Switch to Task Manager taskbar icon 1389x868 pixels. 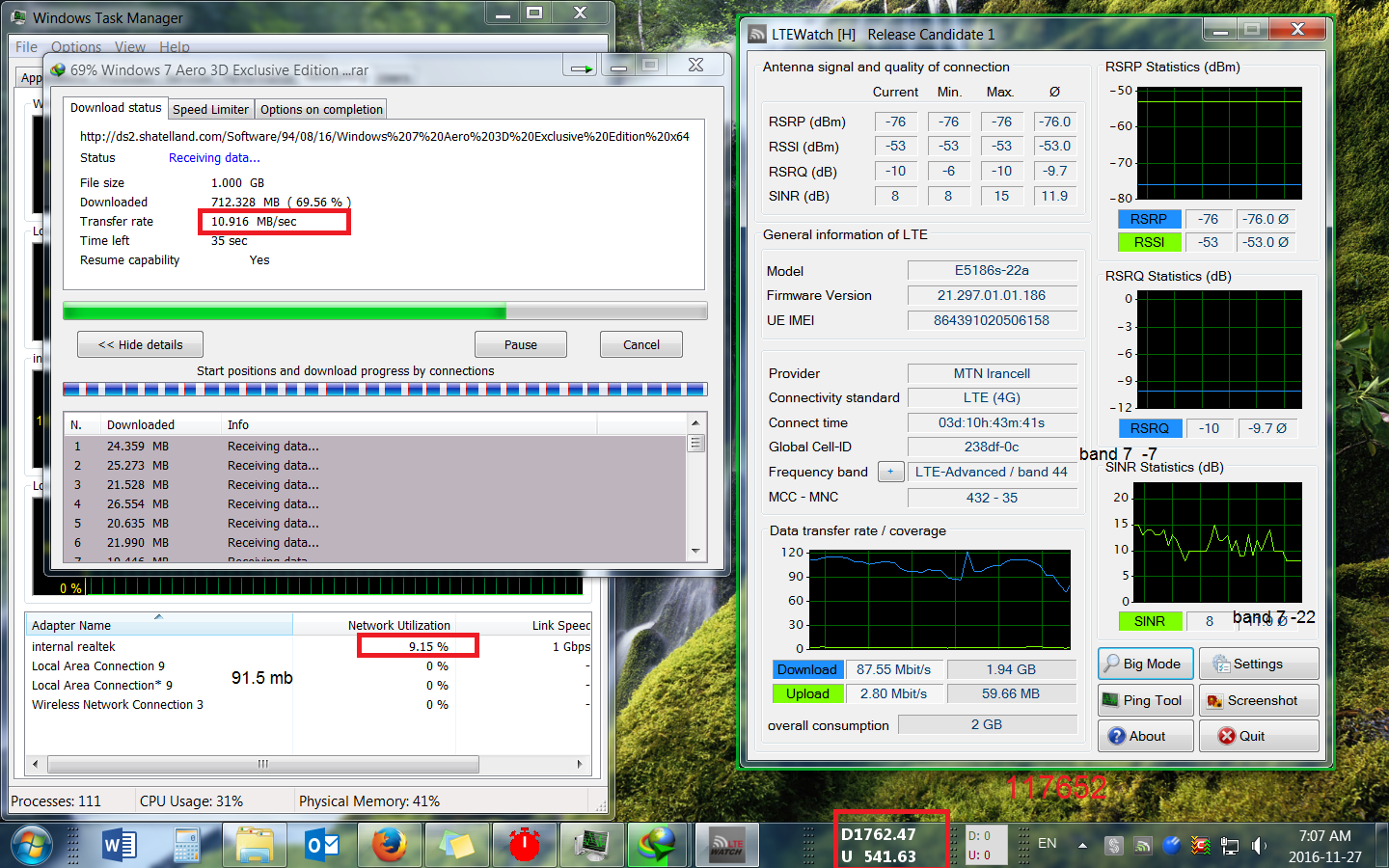coord(592,846)
